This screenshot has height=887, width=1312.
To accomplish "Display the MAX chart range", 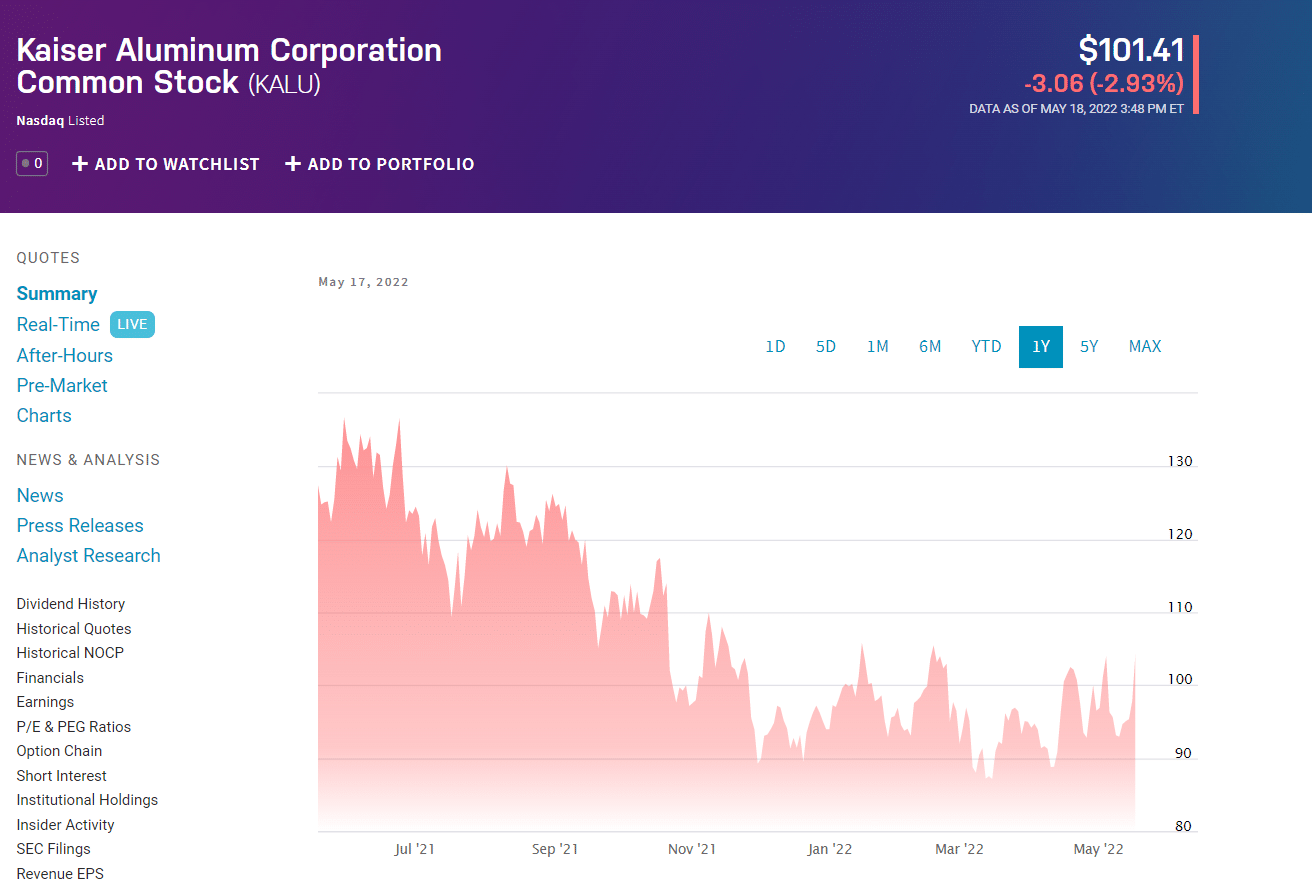I will tap(1144, 346).
